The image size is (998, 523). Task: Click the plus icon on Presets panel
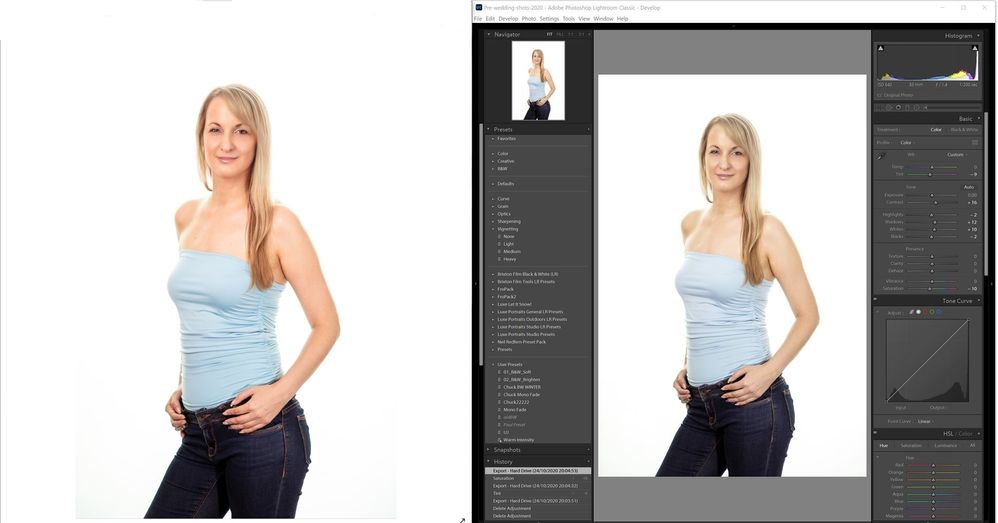(x=588, y=129)
